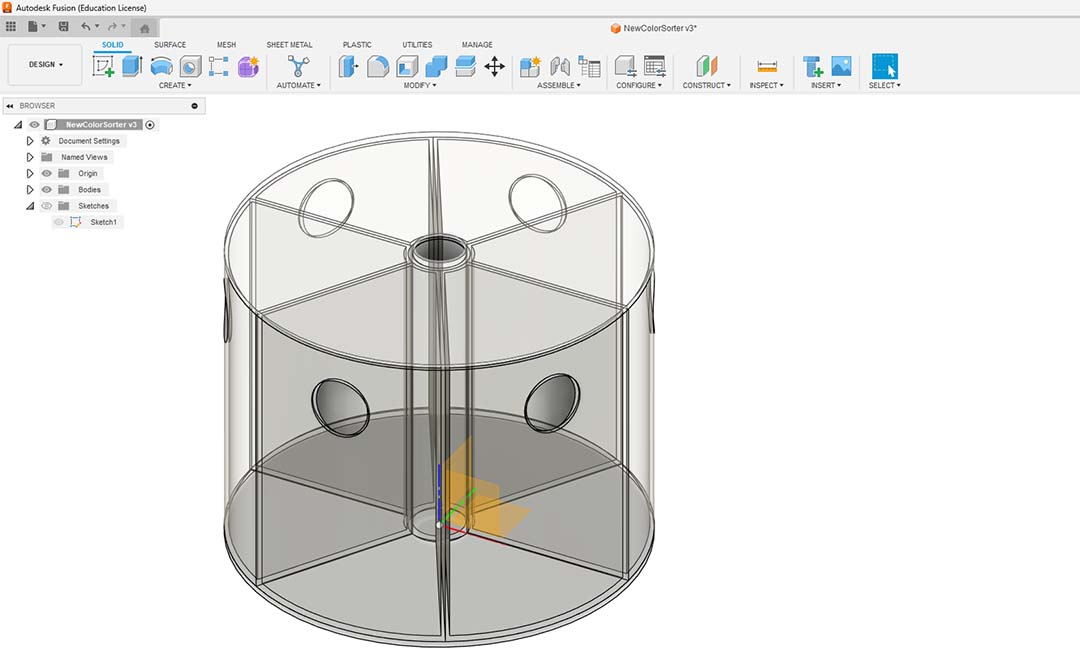Switch to the UTILITIES tab

tap(417, 45)
